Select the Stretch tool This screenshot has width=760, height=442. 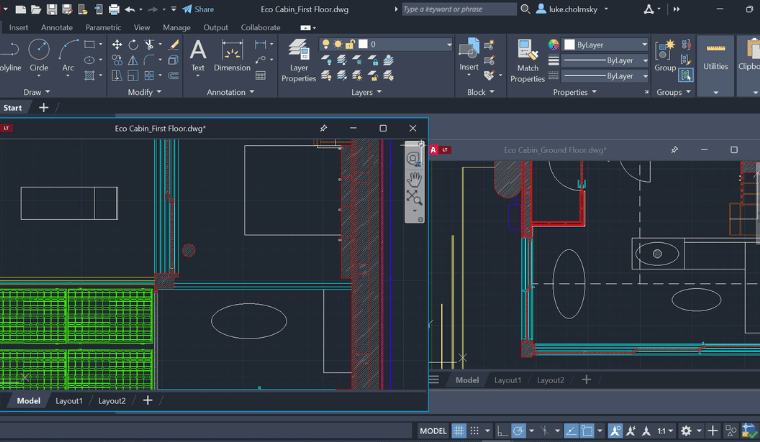point(117,76)
